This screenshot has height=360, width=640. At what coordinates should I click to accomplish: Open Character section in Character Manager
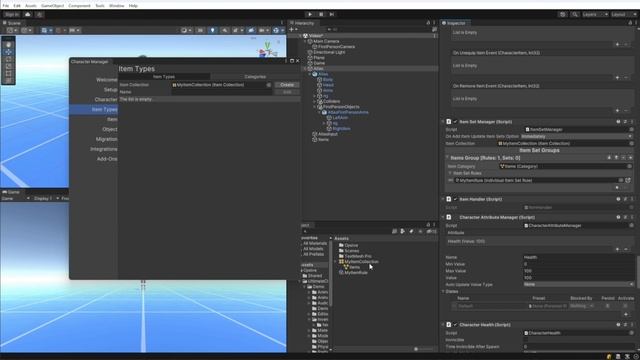tap(105, 99)
